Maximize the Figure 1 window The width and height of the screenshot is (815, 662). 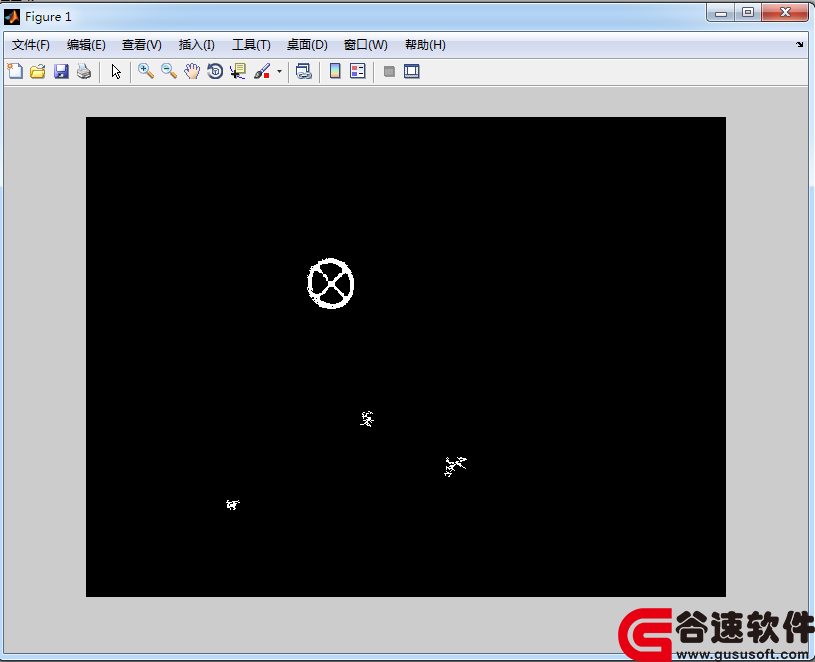coord(748,12)
